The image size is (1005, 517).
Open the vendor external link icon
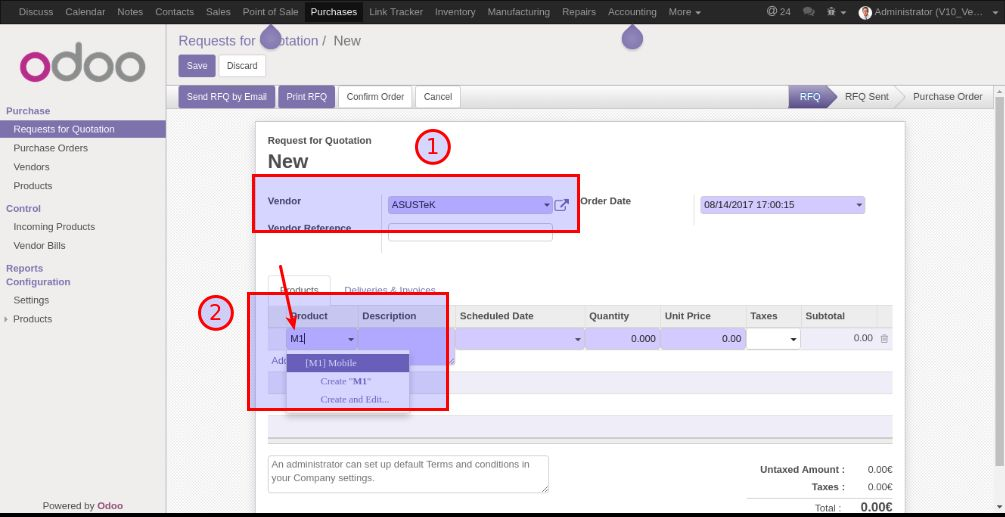coord(562,205)
